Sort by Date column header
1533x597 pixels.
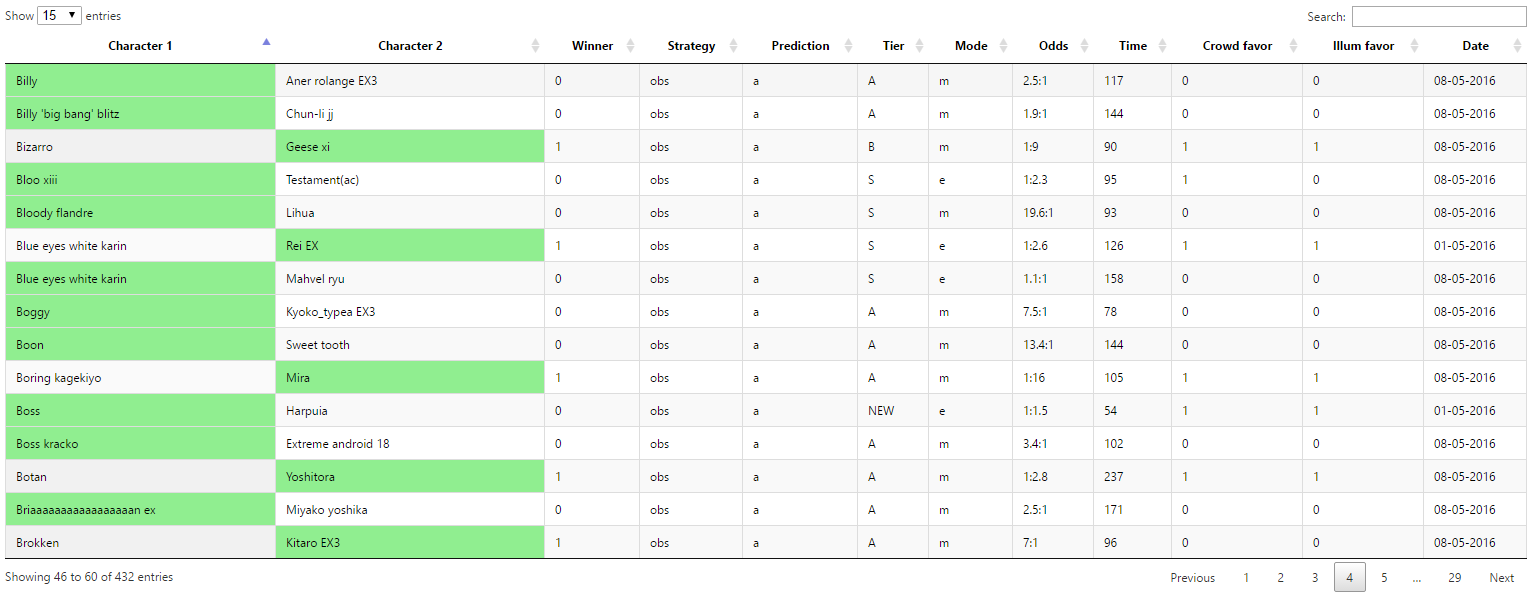tap(1475, 46)
